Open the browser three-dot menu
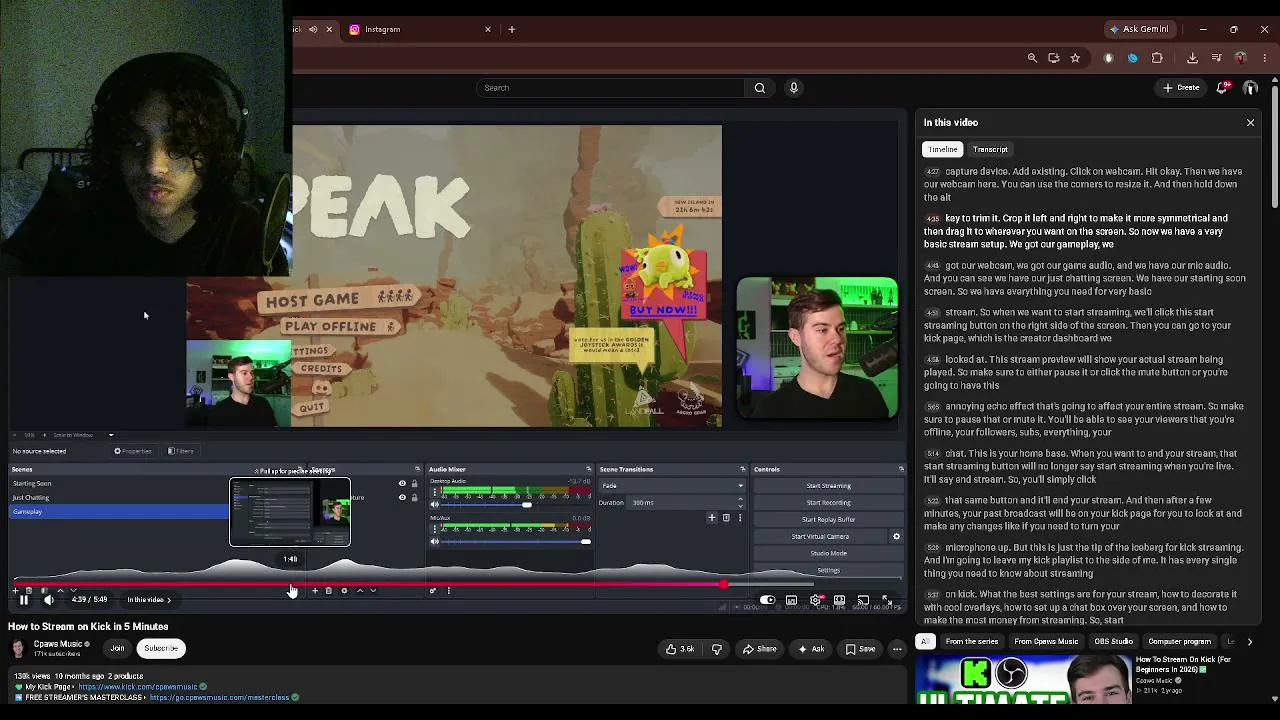The height and width of the screenshot is (720, 1280). coord(1265,58)
